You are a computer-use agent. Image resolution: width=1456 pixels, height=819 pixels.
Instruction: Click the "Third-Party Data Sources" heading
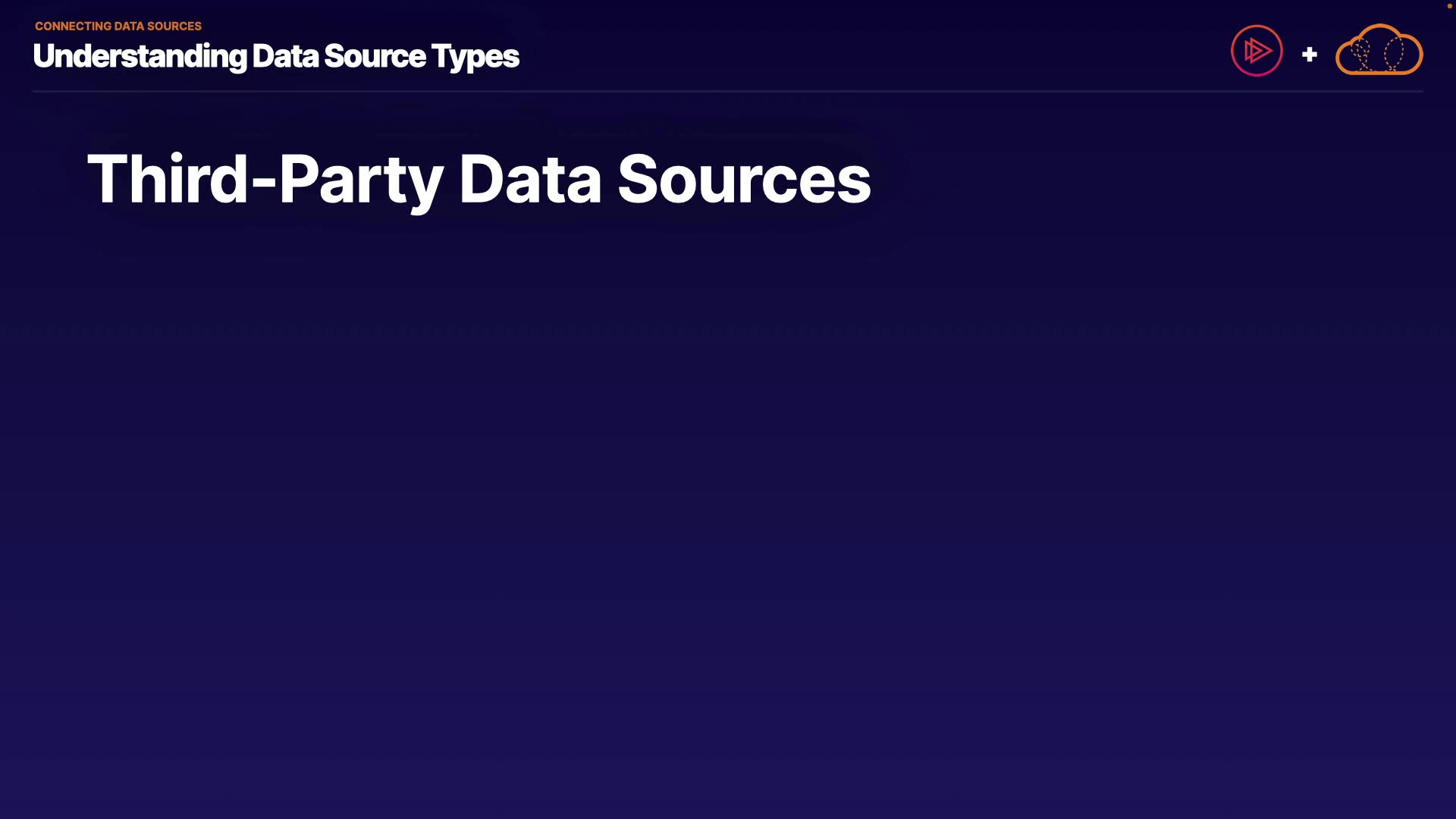pyautogui.click(x=479, y=180)
